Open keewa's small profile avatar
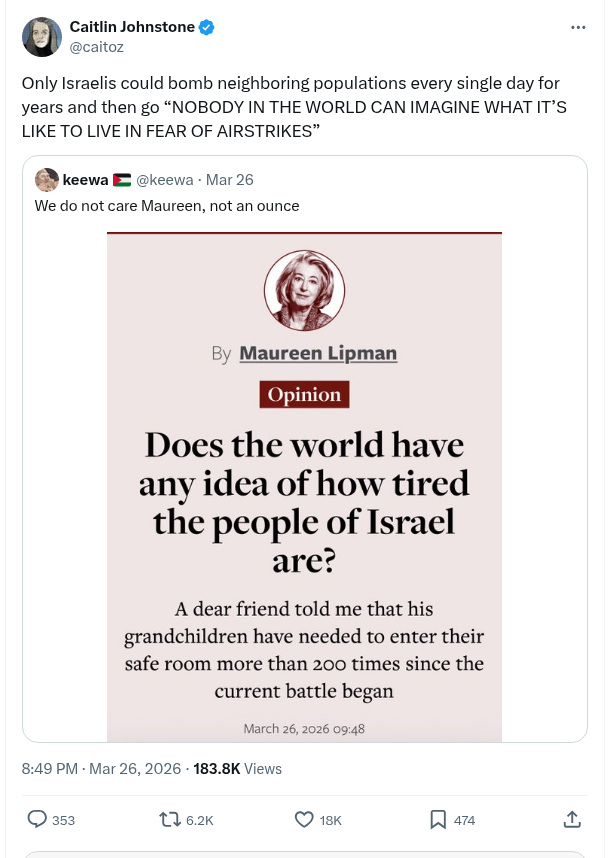 click(46, 180)
